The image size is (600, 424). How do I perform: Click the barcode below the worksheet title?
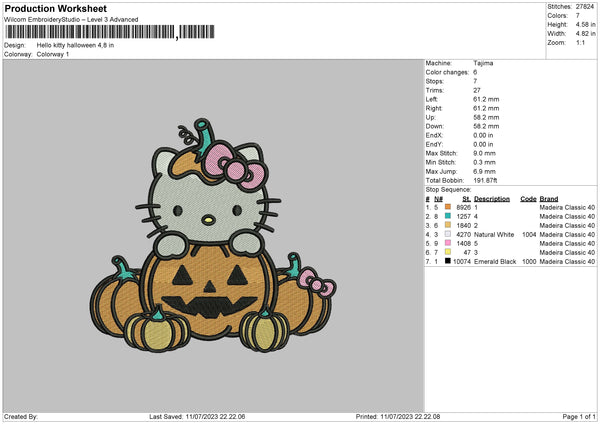(89, 34)
